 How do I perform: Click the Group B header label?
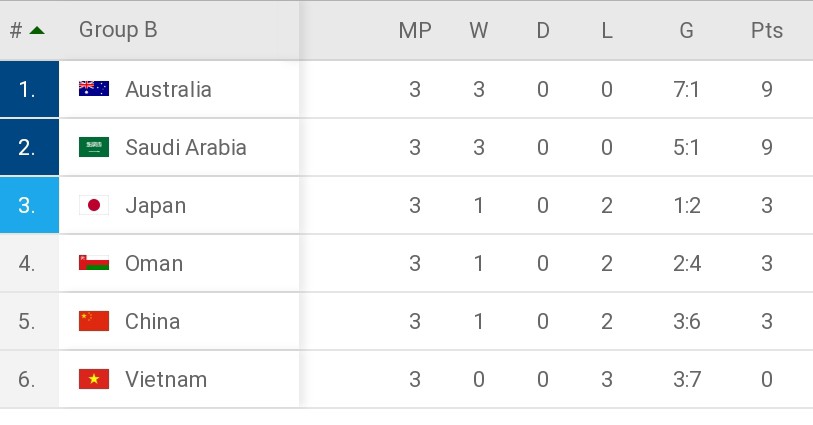118,30
